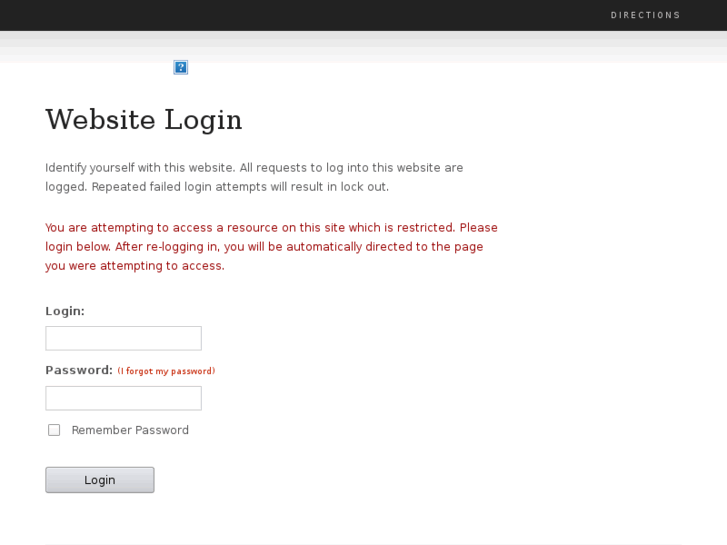This screenshot has width=727, height=545.
Task: Click the dark top navigation bar
Action: tap(300, 15)
